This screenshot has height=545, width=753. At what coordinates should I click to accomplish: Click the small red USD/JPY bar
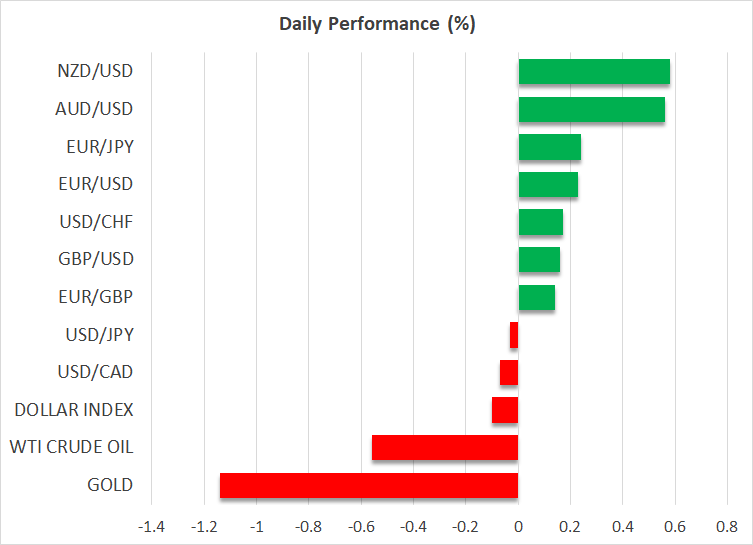point(514,335)
